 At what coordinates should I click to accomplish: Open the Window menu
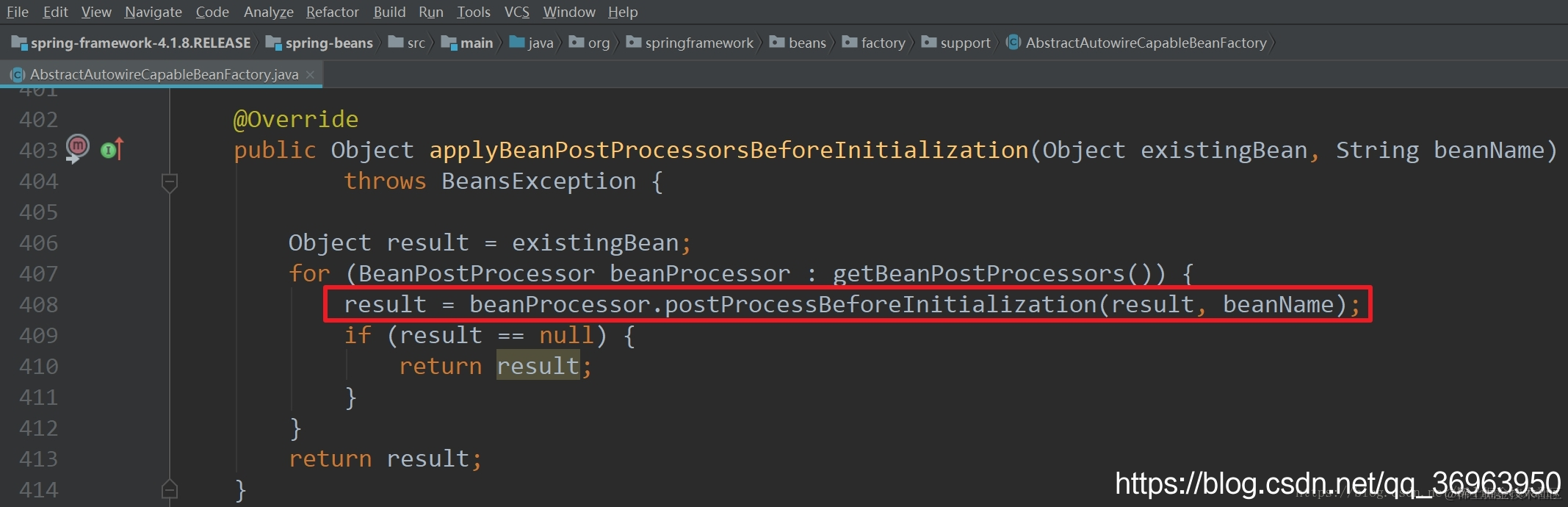[569, 12]
